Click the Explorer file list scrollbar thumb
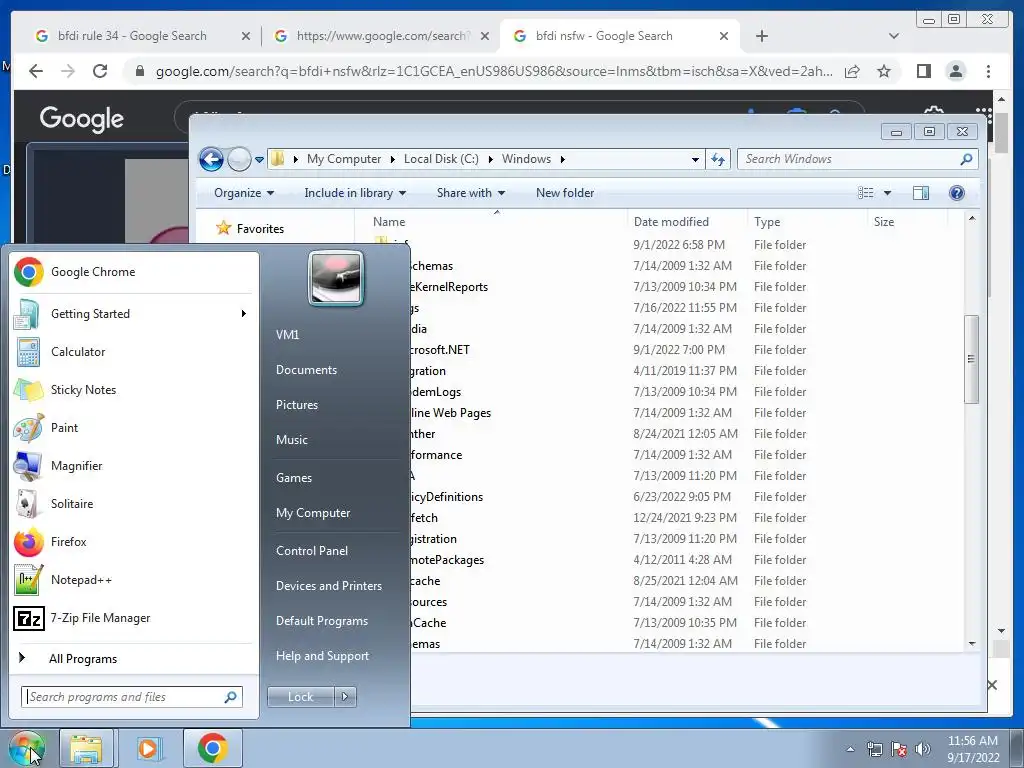 972,359
